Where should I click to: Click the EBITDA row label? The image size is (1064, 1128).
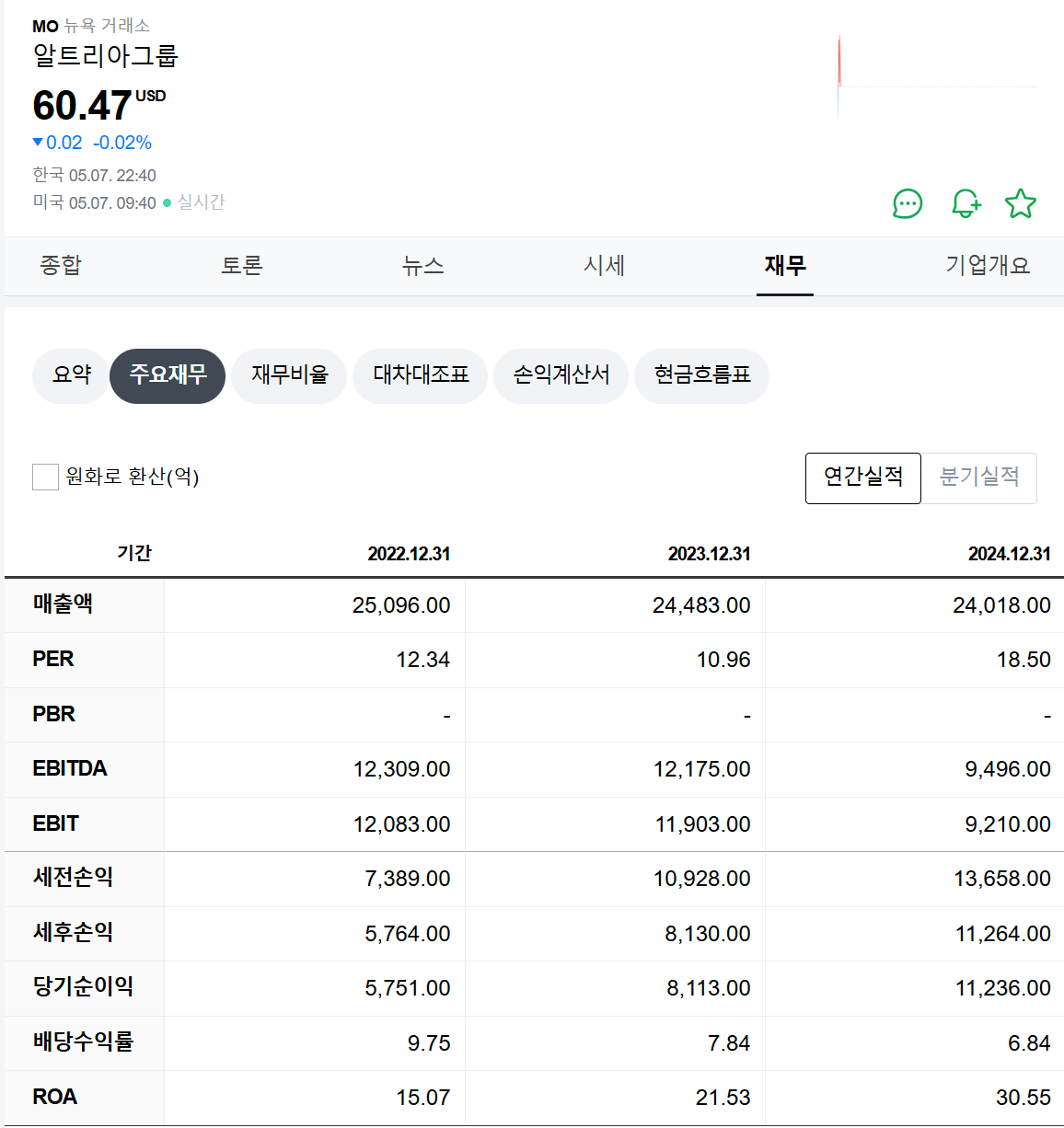(x=70, y=769)
